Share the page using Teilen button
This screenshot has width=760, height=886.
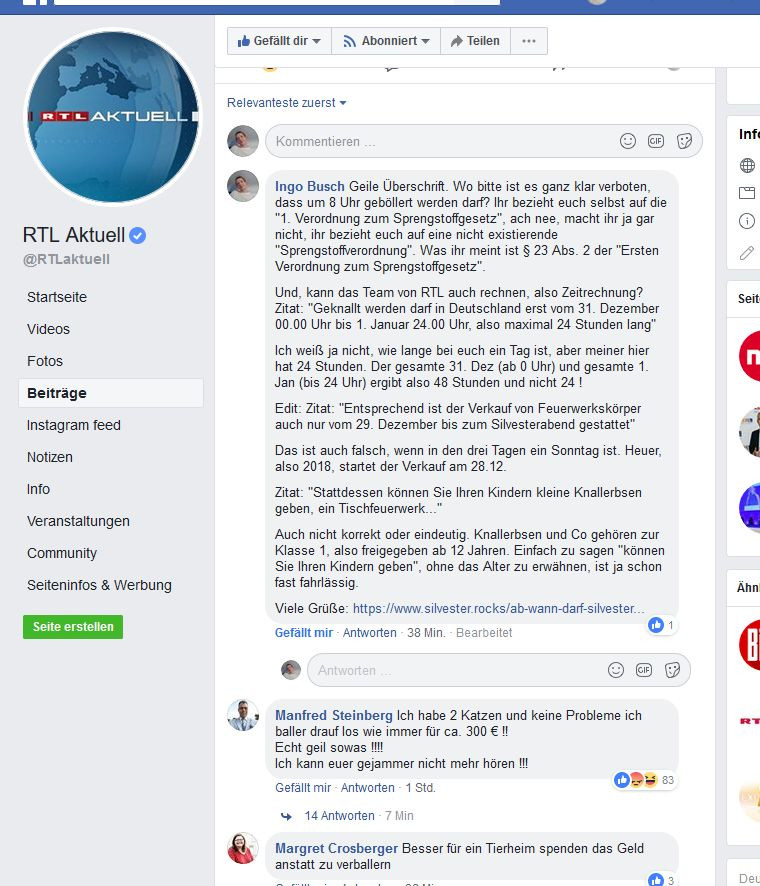[x=476, y=41]
